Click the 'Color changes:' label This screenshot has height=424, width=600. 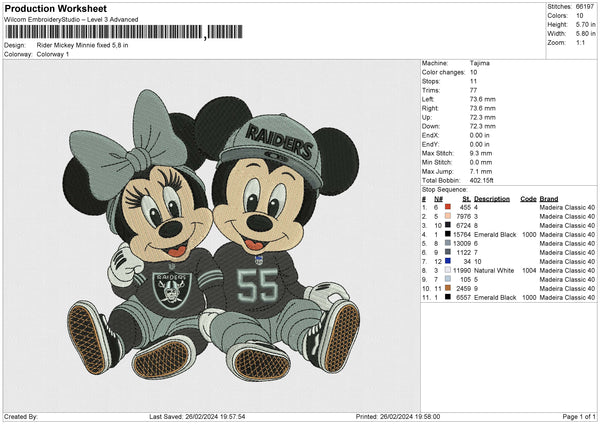[x=443, y=72]
